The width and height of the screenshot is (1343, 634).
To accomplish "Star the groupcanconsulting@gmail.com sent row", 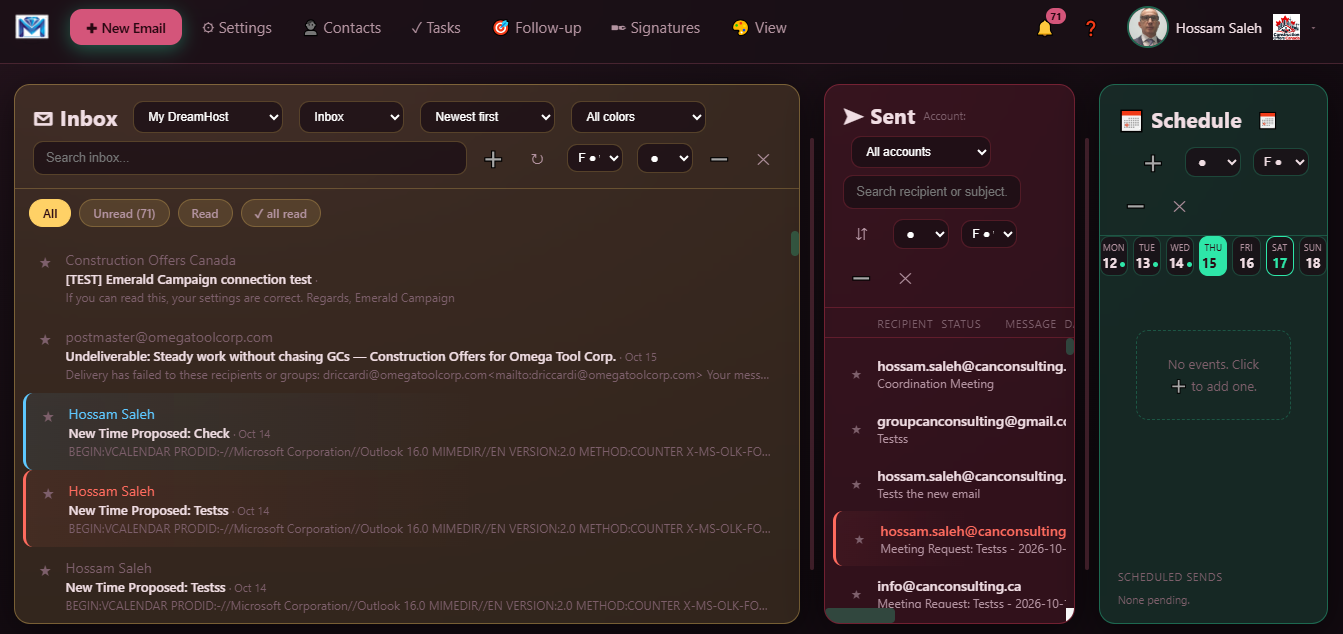I will [856, 429].
